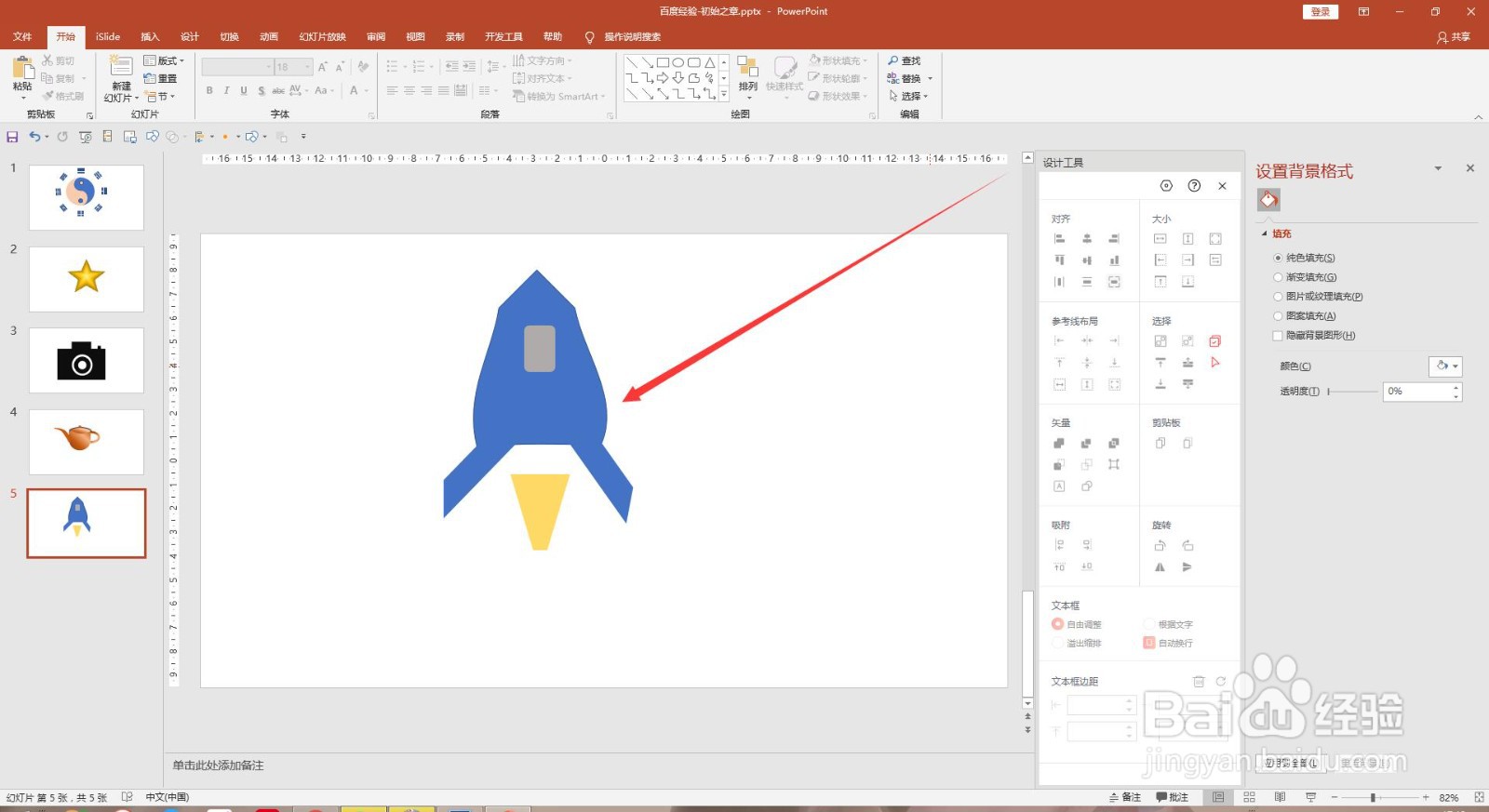Click the union shapes icon under 矢量

coord(1059,444)
